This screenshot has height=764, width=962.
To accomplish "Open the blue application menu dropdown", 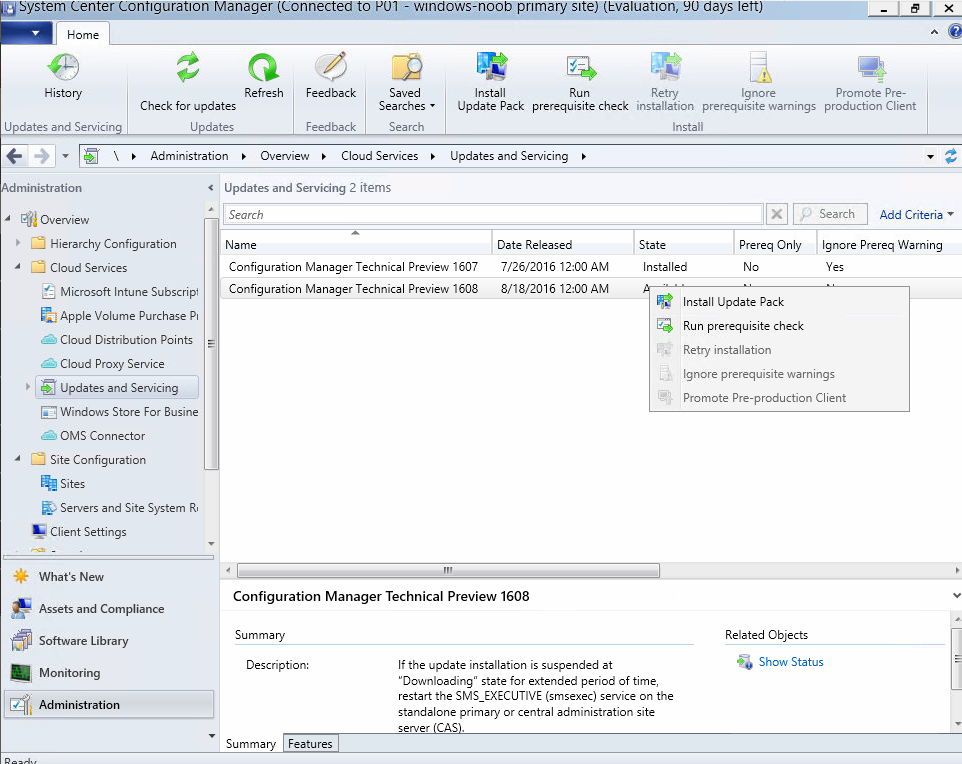I will coord(26,33).
